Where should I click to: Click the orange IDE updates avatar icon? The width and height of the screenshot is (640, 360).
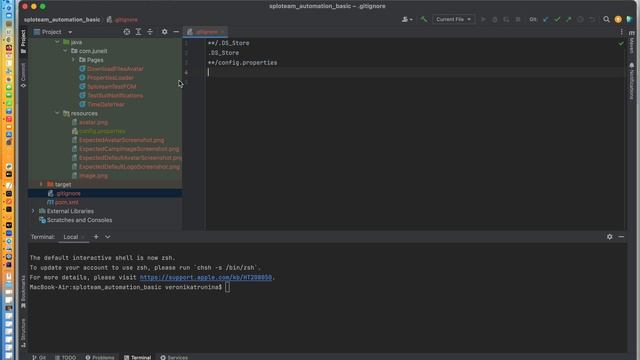pyautogui.click(x=618, y=19)
